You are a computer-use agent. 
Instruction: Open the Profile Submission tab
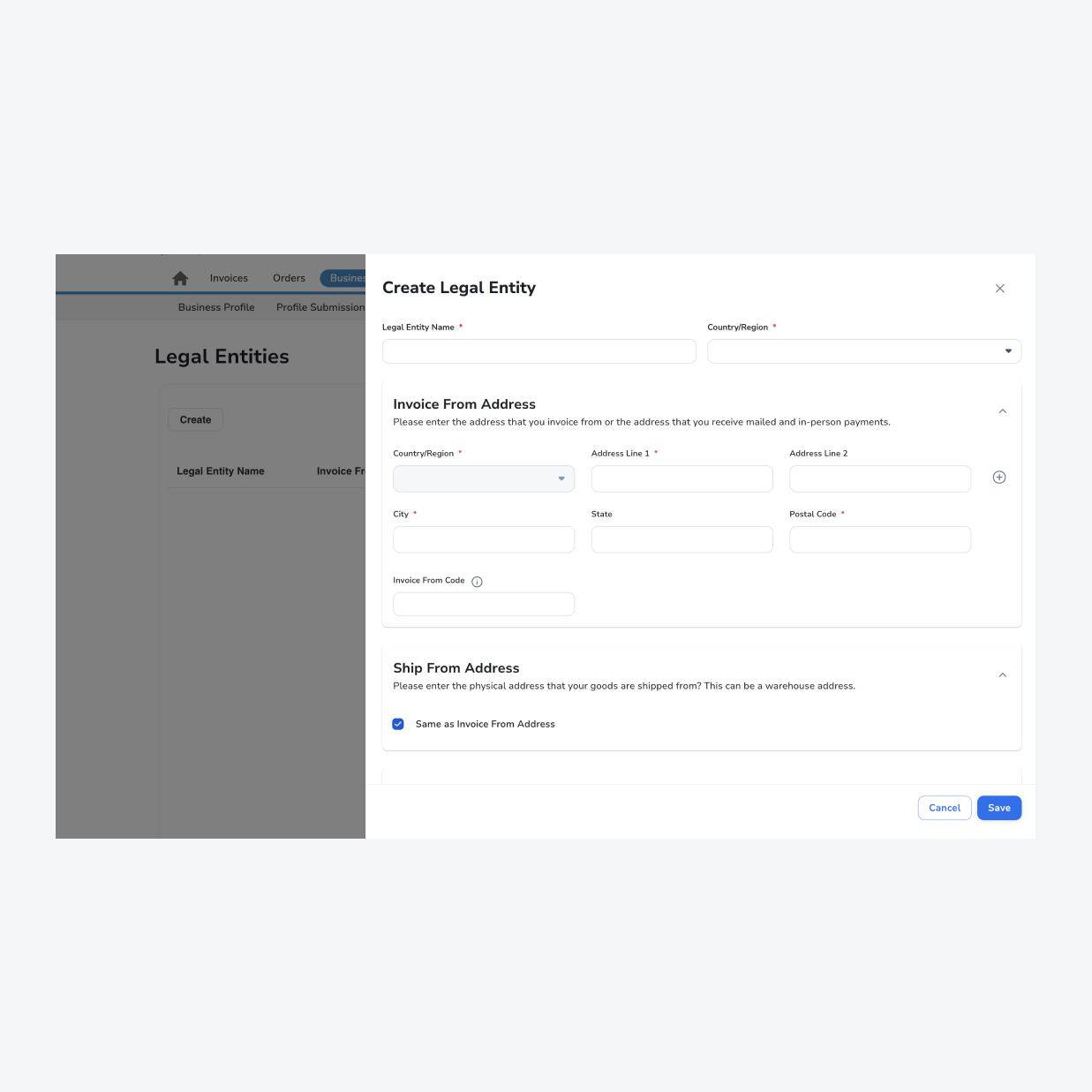(320, 307)
